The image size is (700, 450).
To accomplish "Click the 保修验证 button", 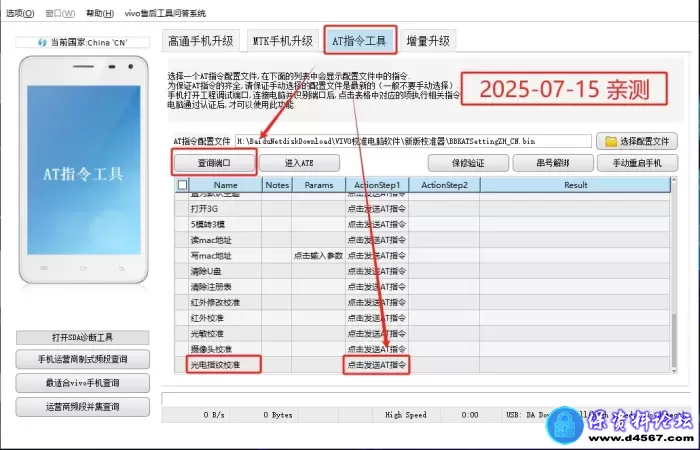I will coord(468,163).
